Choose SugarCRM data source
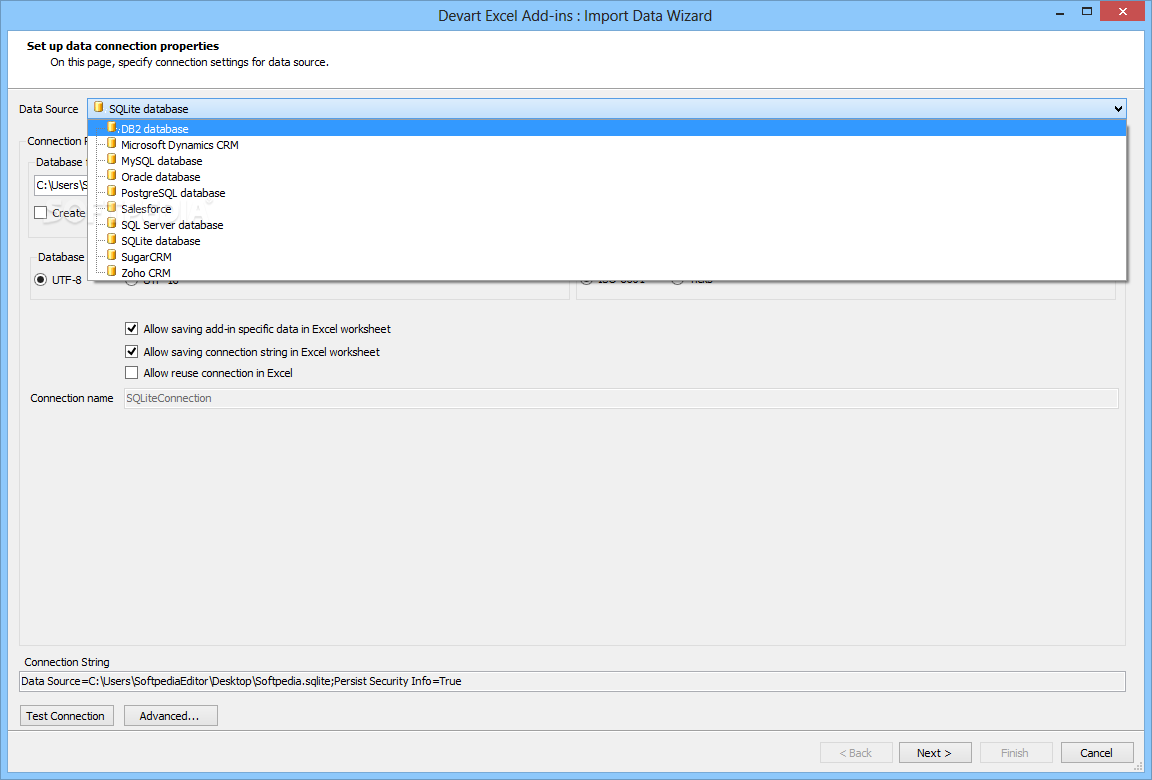This screenshot has height=780, width=1152. click(607, 257)
